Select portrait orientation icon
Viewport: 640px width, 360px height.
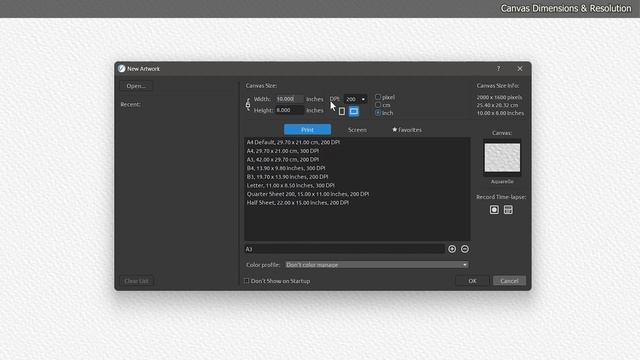click(342, 111)
